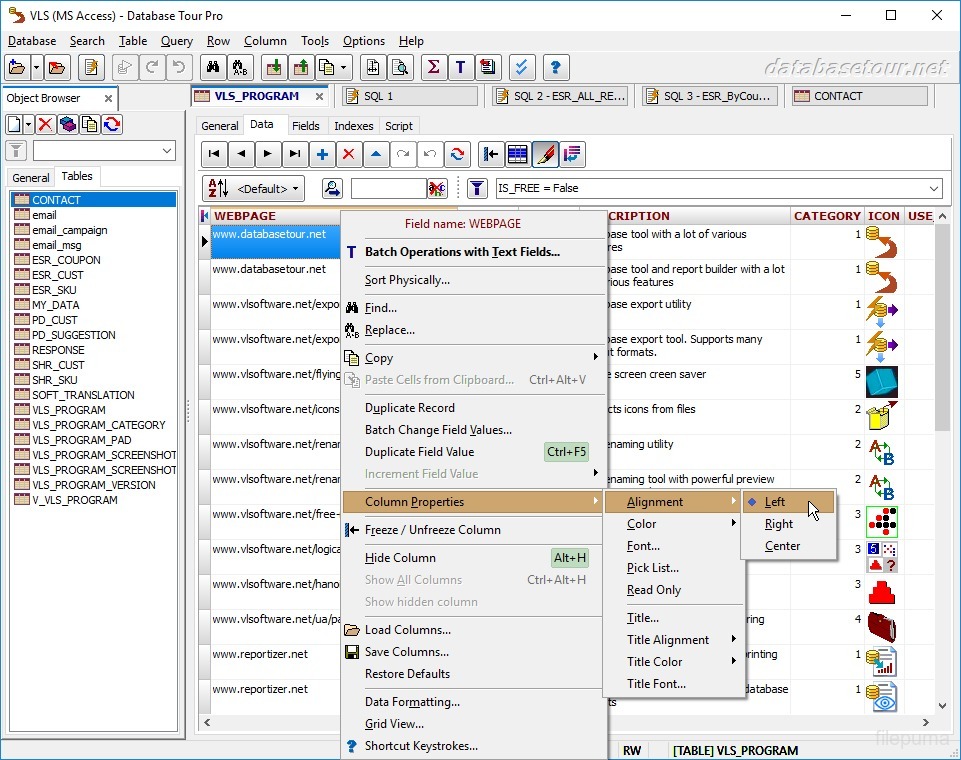Viewport: 961px width, 760px height.
Task: Jump to the last record in the navigator
Action: click(294, 154)
